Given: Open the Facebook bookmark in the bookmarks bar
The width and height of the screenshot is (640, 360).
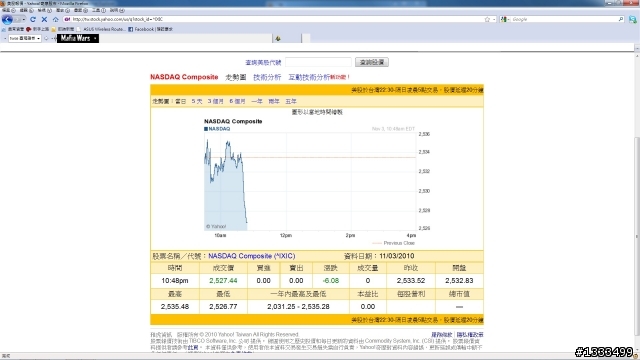Looking at the screenshot, I should pyautogui.click(x=150, y=29).
